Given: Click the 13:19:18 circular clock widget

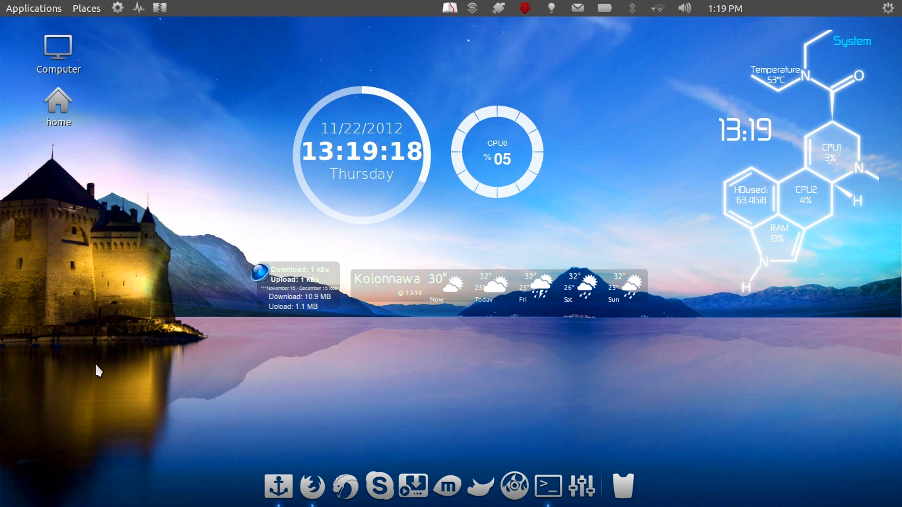Looking at the screenshot, I should point(362,155).
